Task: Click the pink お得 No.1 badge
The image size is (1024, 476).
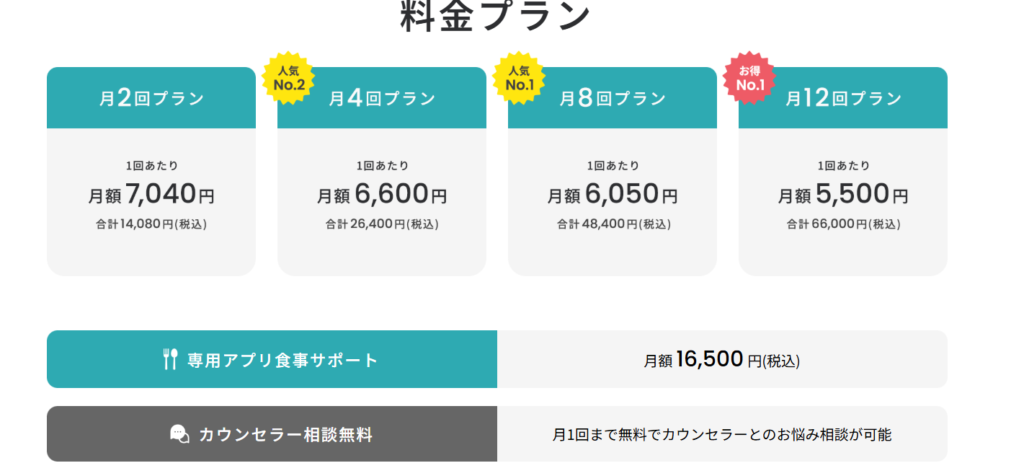Action: (749, 76)
